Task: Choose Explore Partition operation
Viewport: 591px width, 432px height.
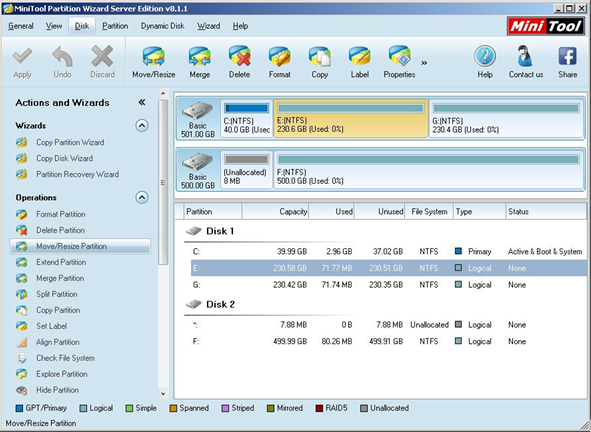Action: [x=62, y=374]
